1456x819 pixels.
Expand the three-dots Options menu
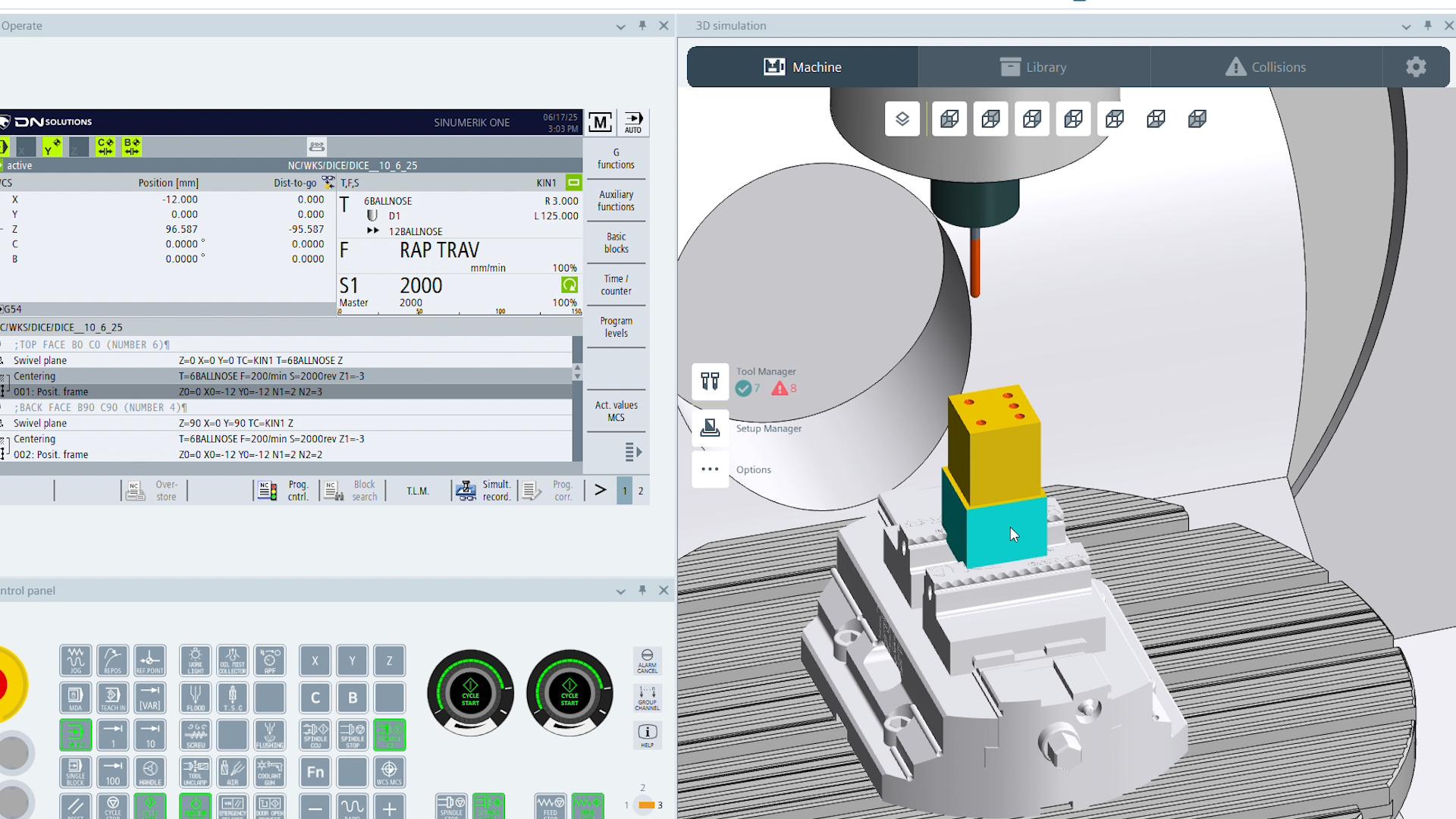(710, 469)
